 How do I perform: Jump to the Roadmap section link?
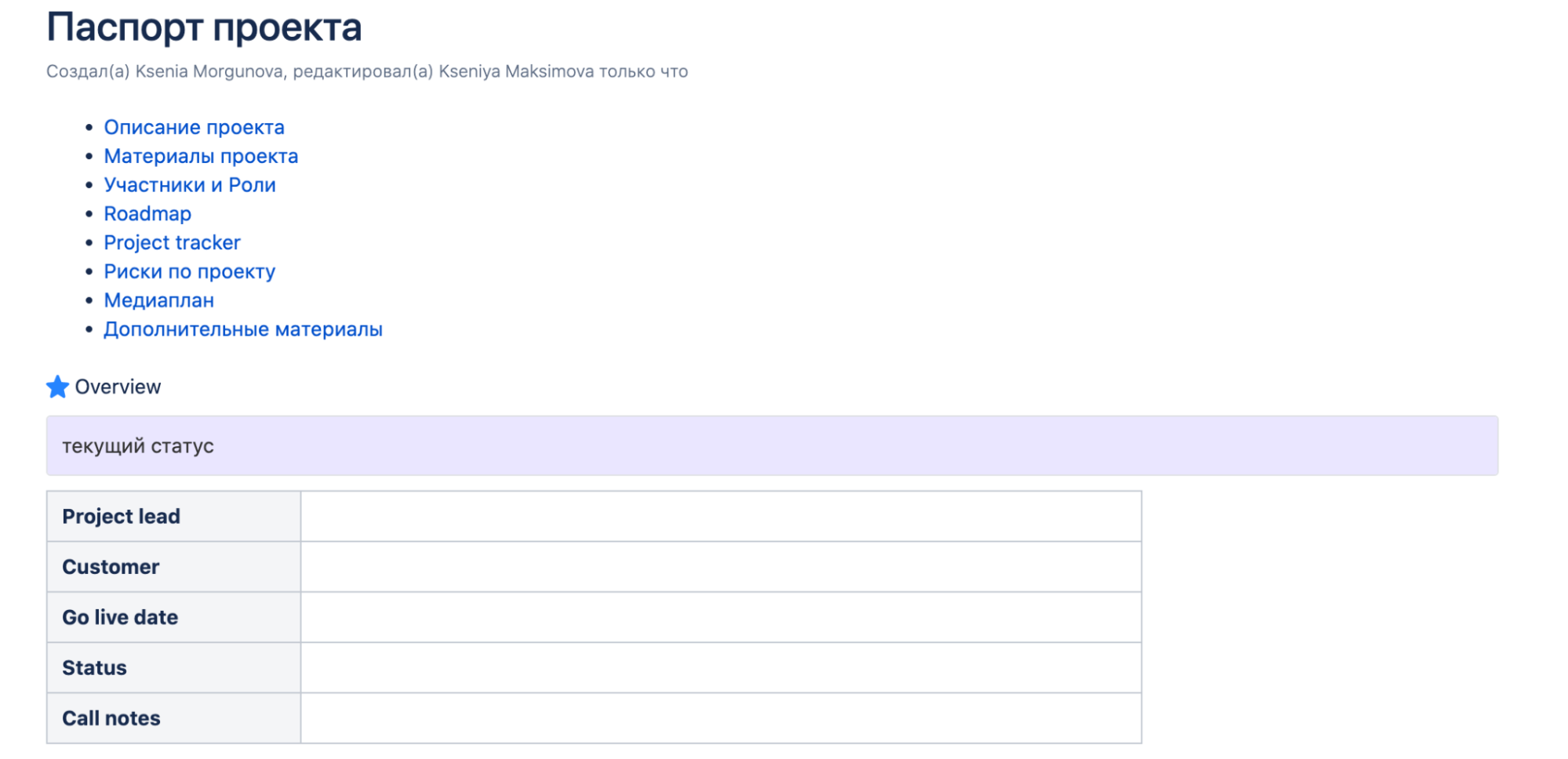click(147, 214)
